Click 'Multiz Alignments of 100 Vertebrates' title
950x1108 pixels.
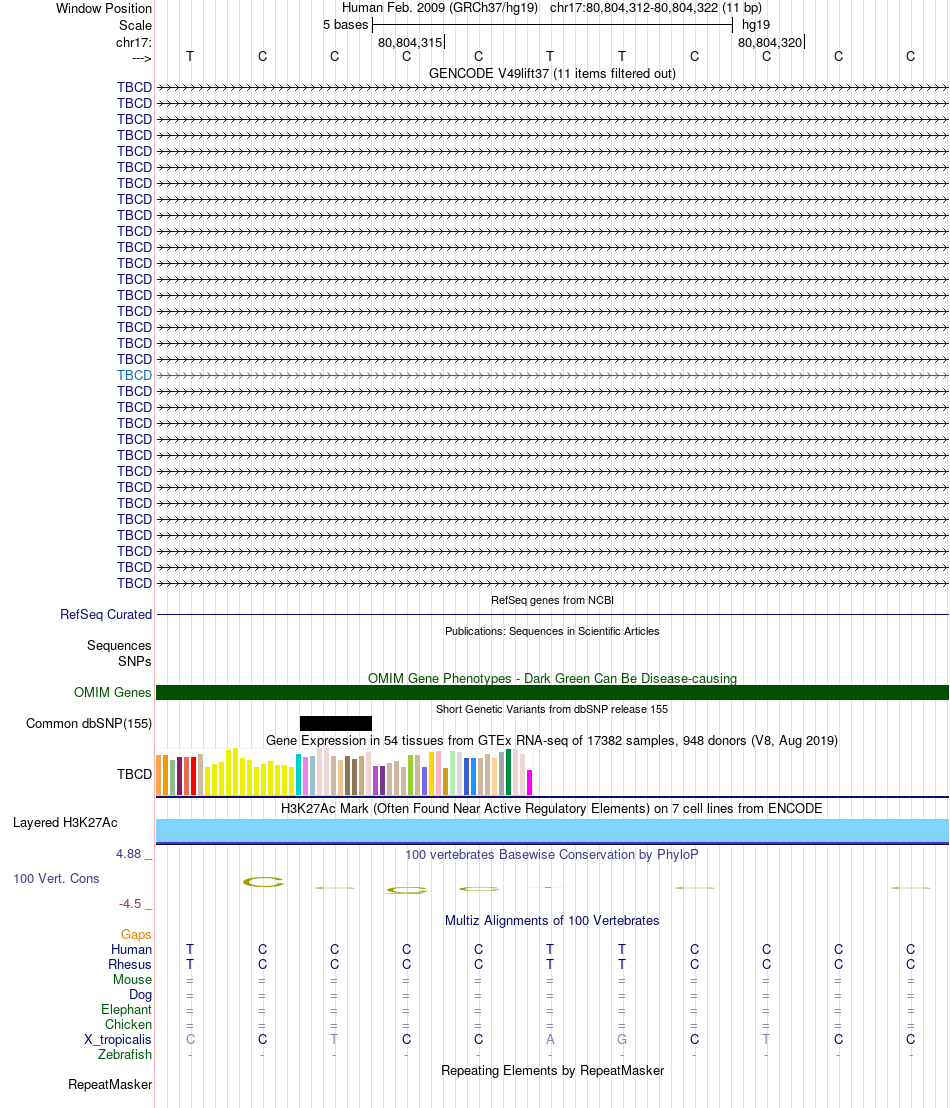pyautogui.click(x=552, y=921)
